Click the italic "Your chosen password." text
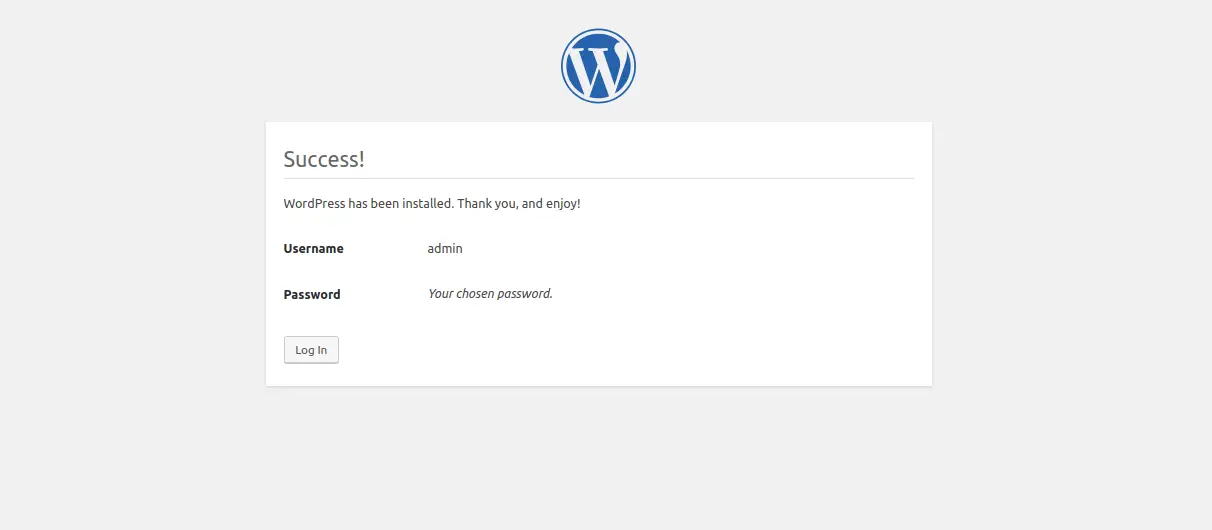1212x530 pixels. click(490, 294)
